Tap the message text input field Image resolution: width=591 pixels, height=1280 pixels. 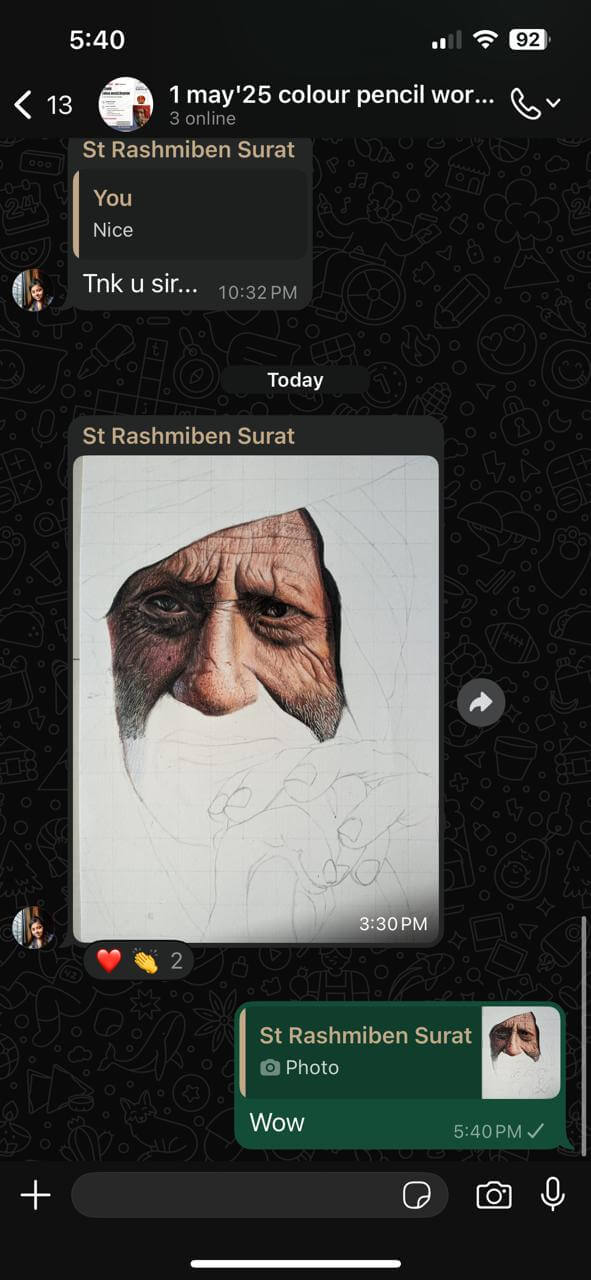pos(258,1195)
